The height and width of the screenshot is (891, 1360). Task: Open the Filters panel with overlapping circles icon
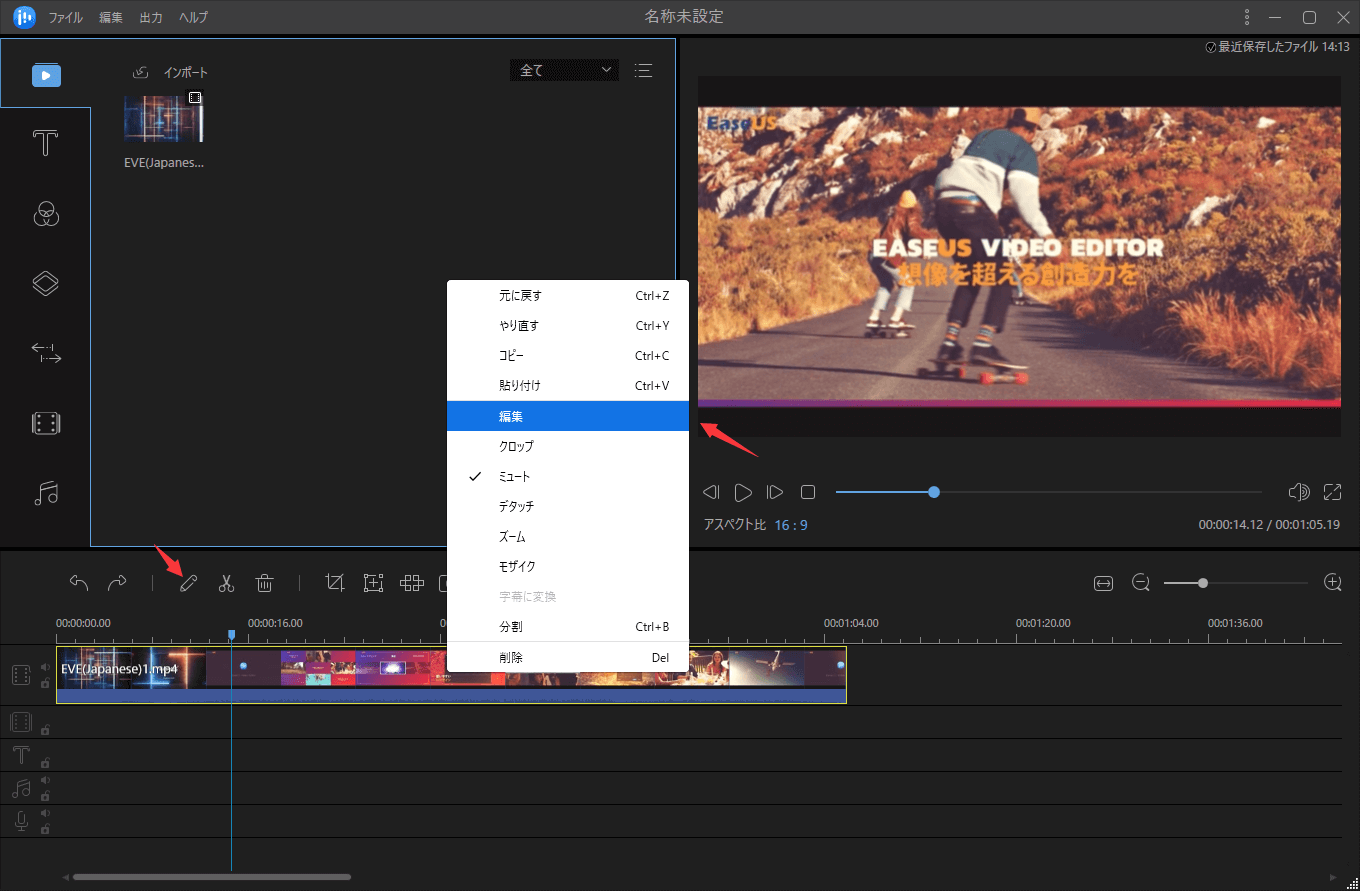[x=46, y=213]
